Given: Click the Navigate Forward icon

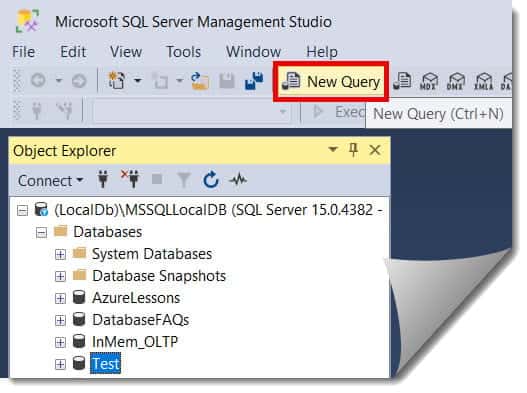Looking at the screenshot, I should point(79,81).
